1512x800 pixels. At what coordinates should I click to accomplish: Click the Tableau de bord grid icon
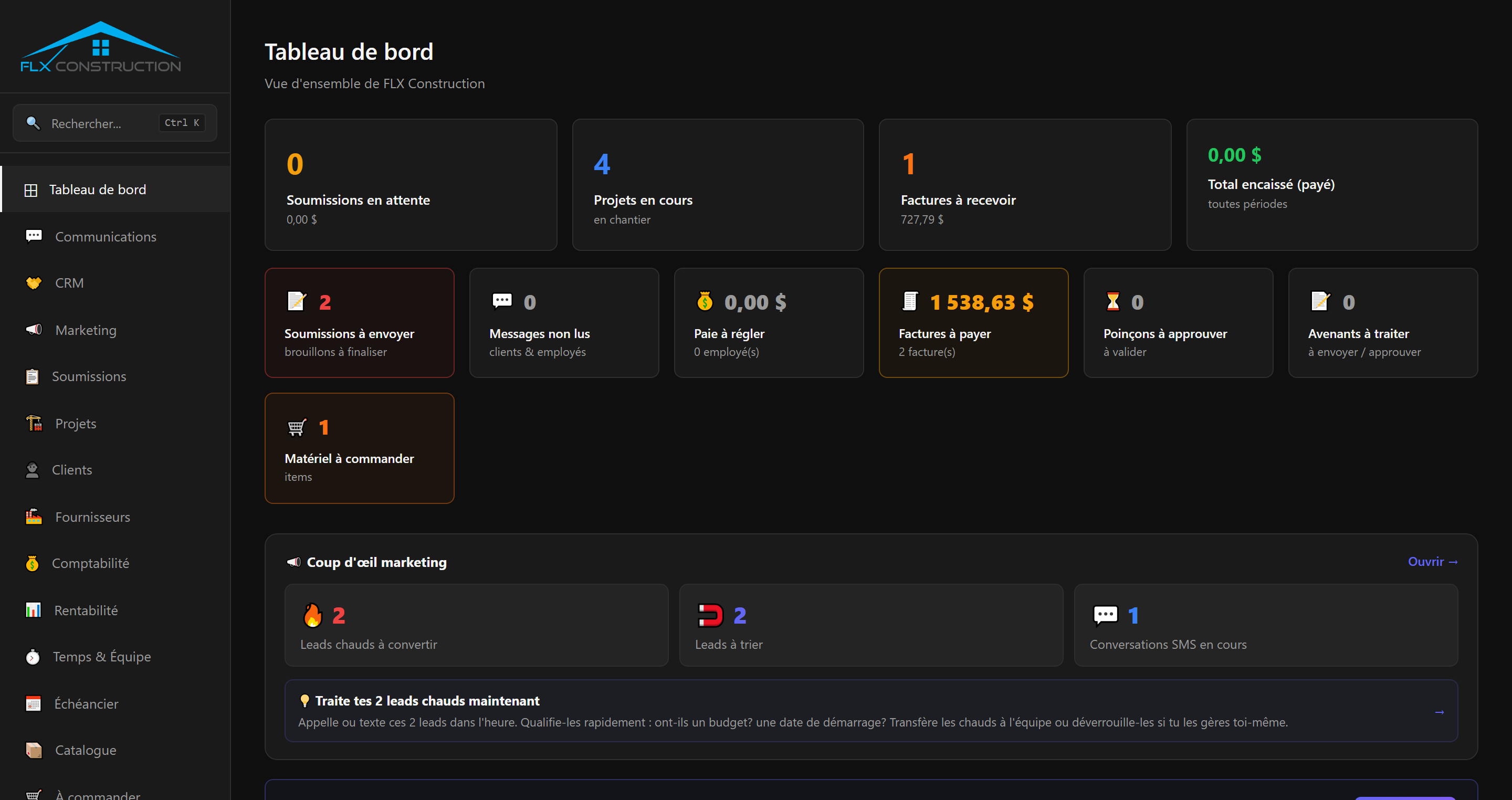(30, 190)
